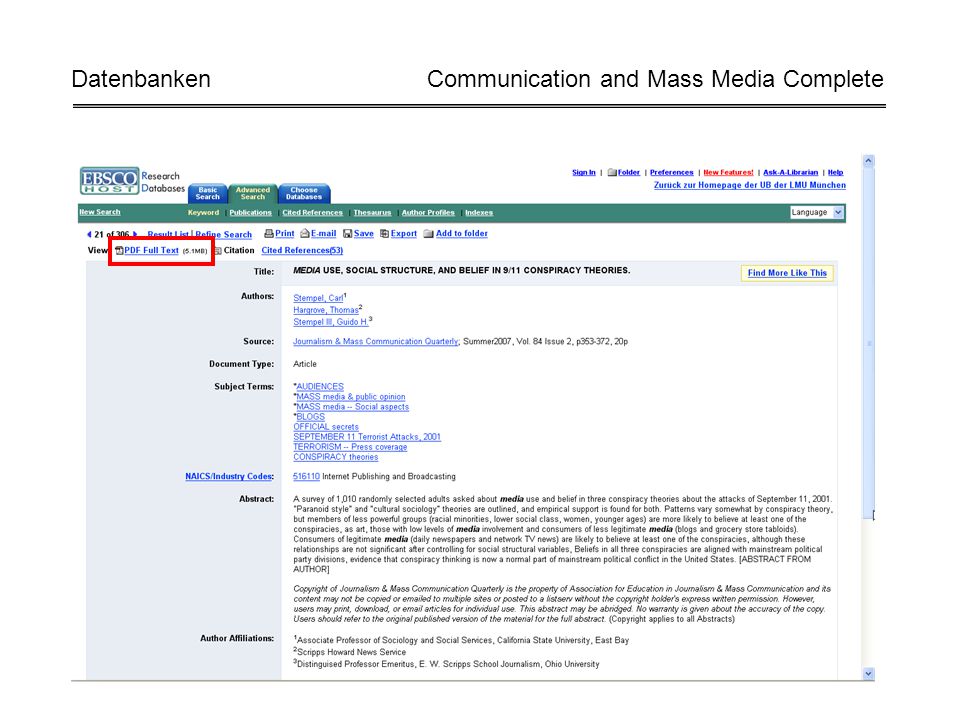
Task: Open author Hargrove, Thomas link
Action: click(326, 310)
